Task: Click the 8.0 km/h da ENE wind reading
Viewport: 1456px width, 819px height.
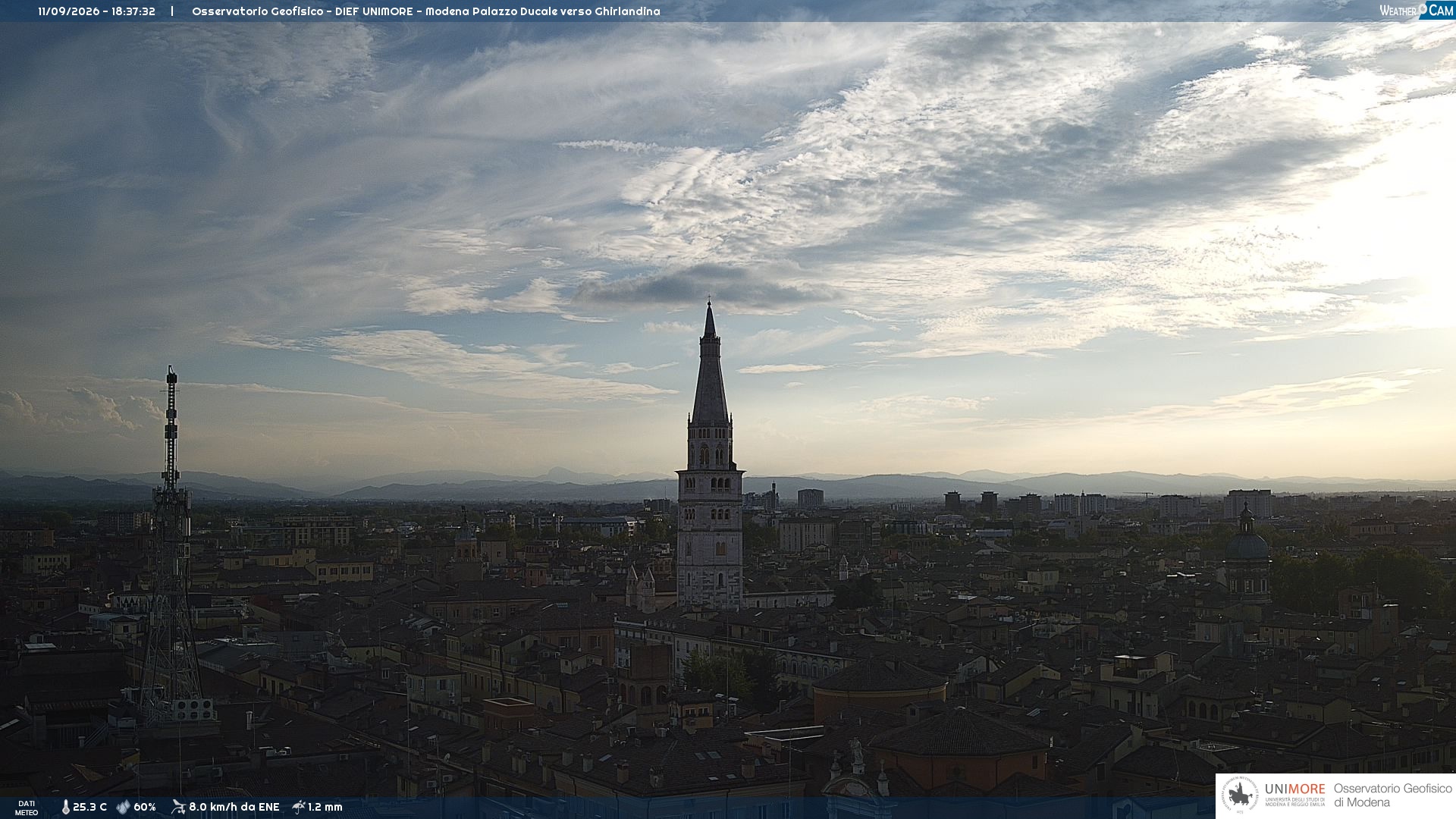Action: click(x=234, y=807)
